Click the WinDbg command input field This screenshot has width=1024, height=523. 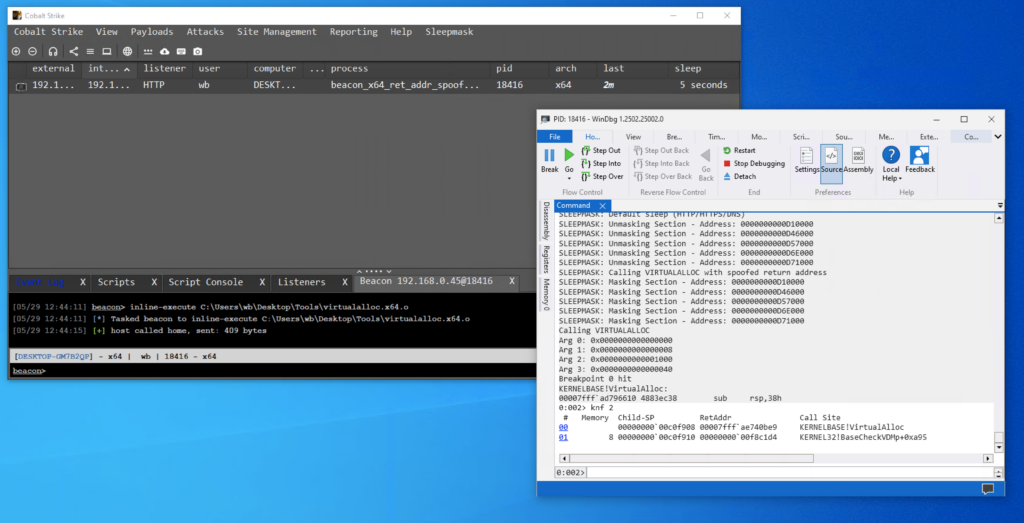click(x=780, y=472)
